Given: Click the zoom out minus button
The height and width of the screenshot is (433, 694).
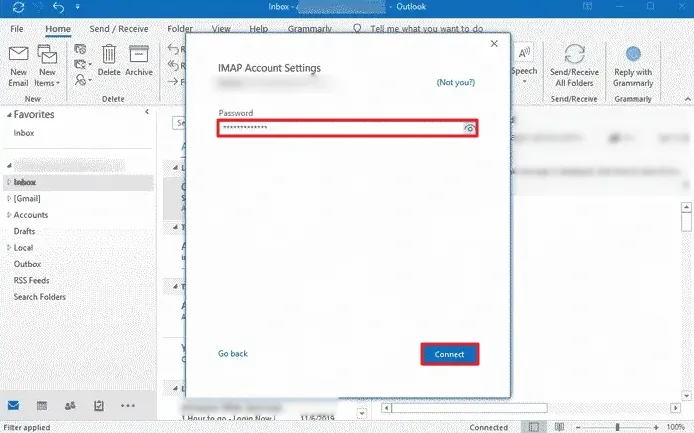Looking at the screenshot, I should pyautogui.click(x=578, y=427).
